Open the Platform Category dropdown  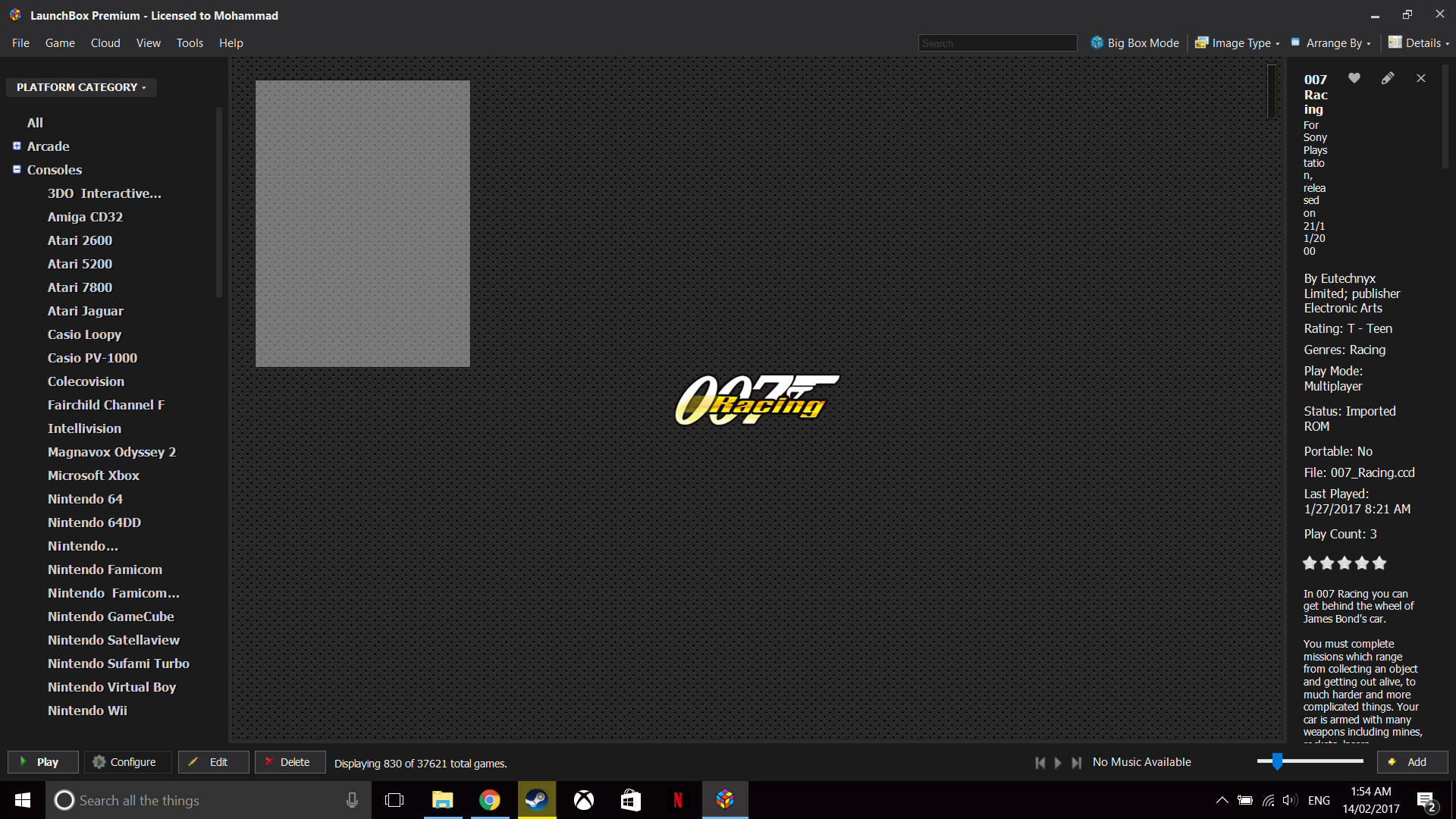[81, 87]
